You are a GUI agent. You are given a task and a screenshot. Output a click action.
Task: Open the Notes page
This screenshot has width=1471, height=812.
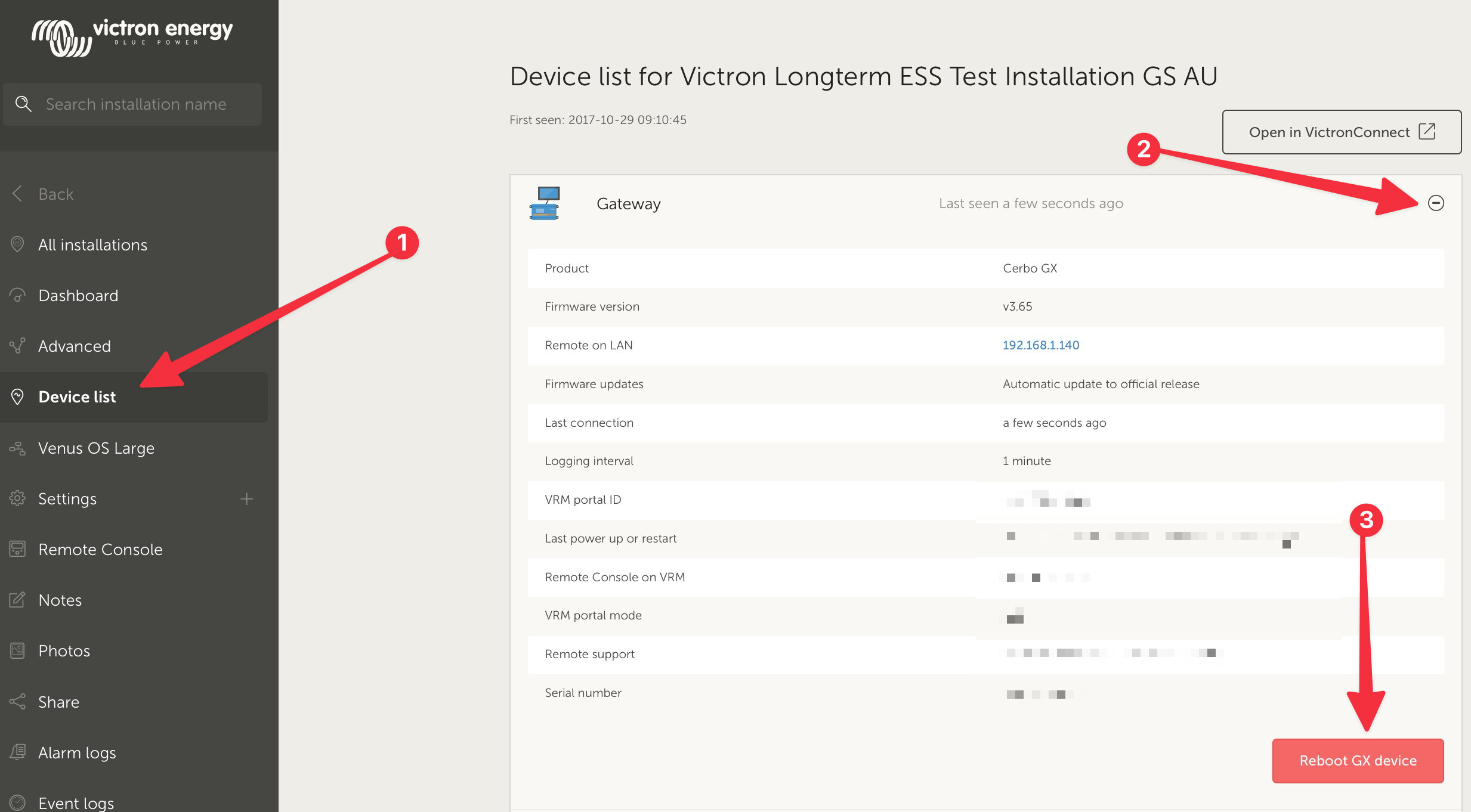pyautogui.click(x=60, y=600)
